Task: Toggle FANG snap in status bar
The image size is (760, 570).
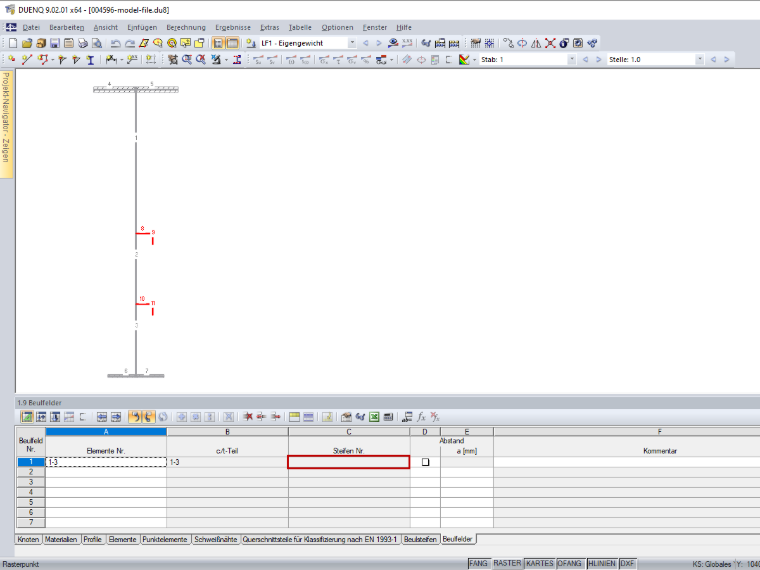Action: 478,564
